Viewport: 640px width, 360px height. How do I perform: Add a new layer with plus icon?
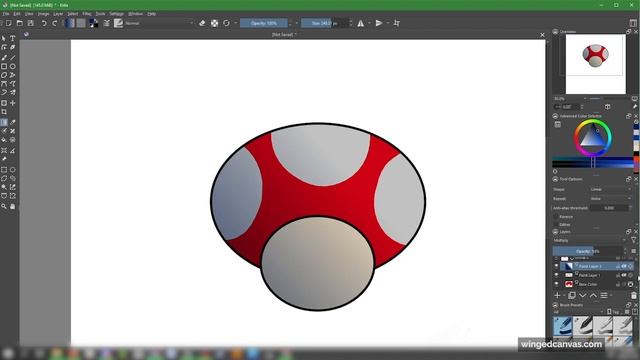point(558,295)
